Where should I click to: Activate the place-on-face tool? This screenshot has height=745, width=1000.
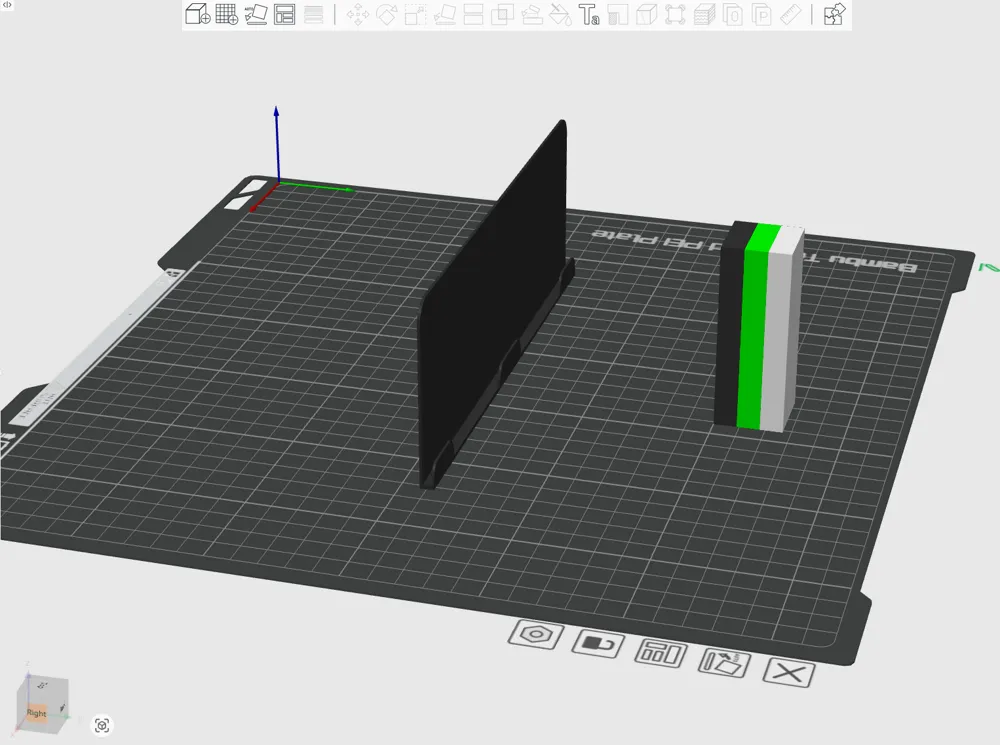(445, 14)
